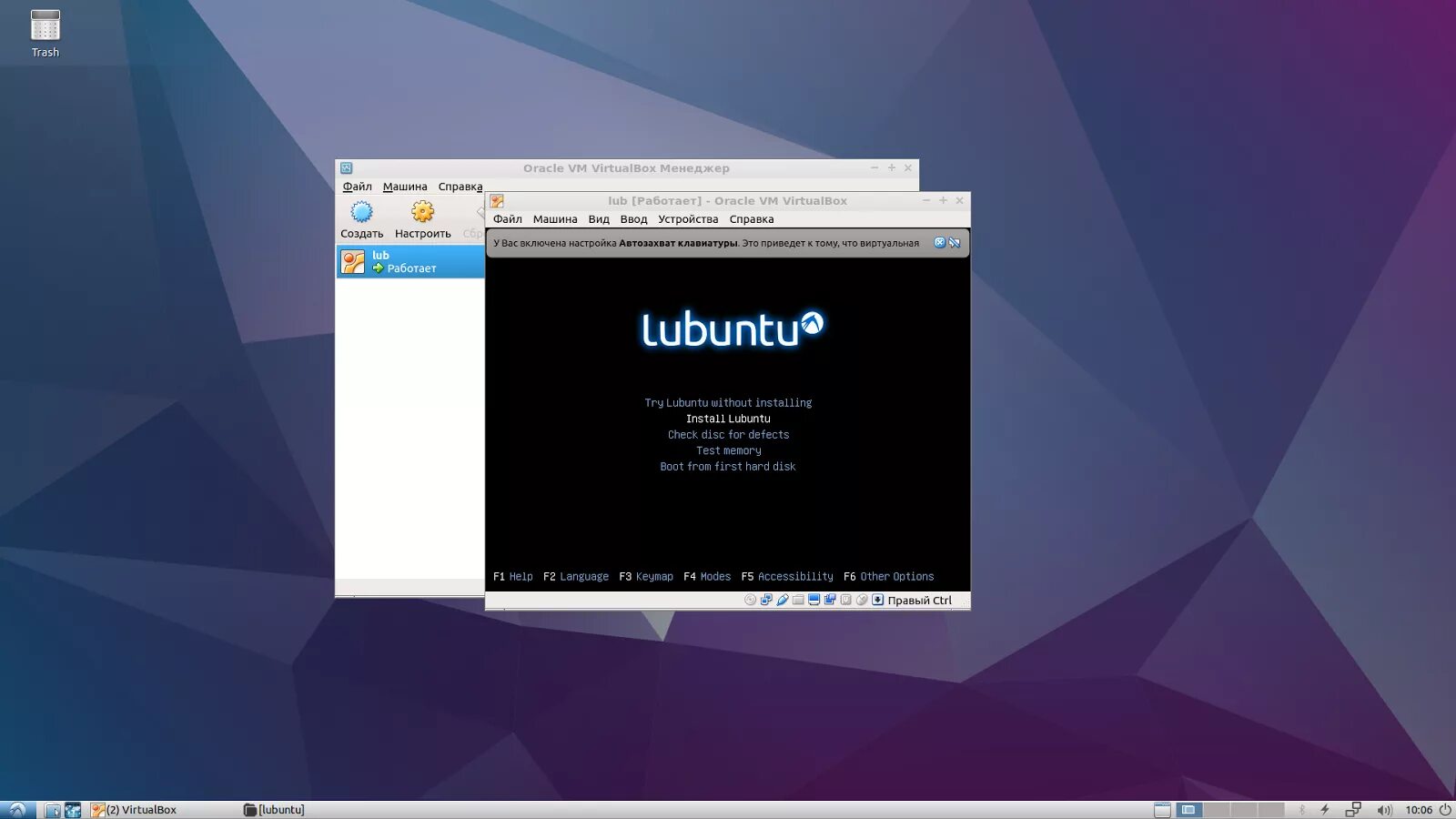The height and width of the screenshot is (819, 1456).
Task: Open Файл menu in the lub VM window
Action: (x=508, y=219)
